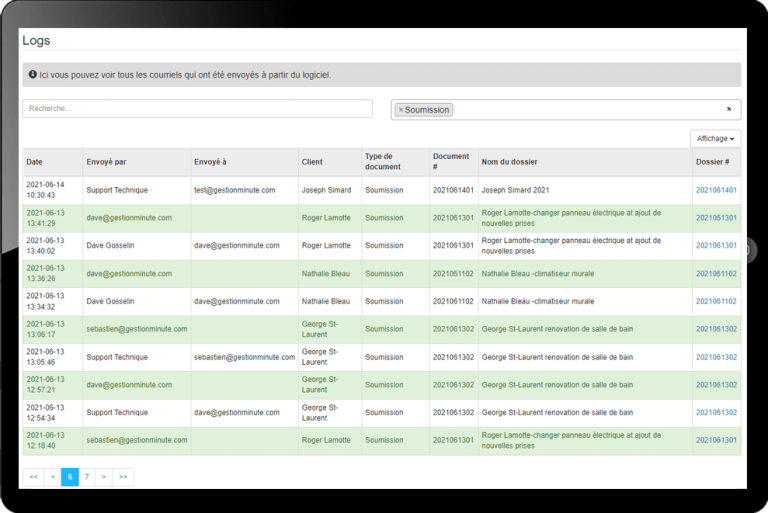This screenshot has height=513, width=768.
Task: Open dossier 2021061301 in the 13:40:02 row
Action: [x=716, y=245]
